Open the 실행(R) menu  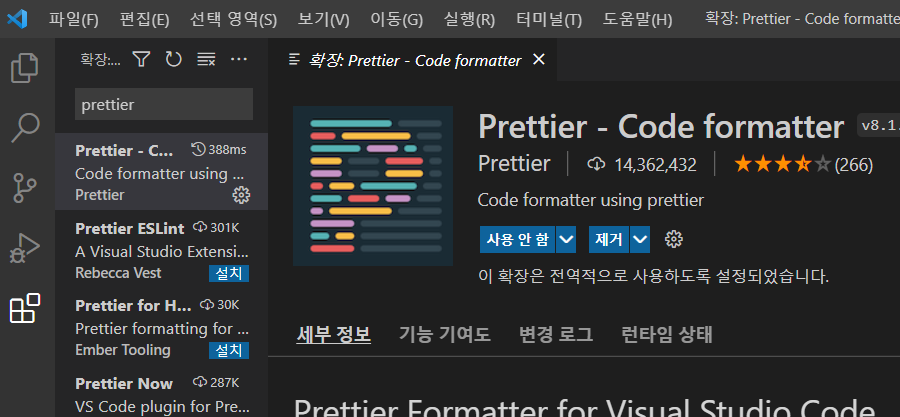coord(469,20)
